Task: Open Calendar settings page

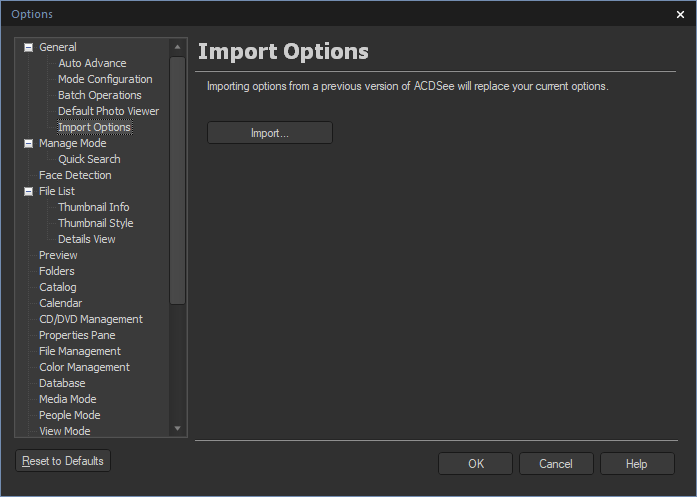Action: [x=60, y=303]
